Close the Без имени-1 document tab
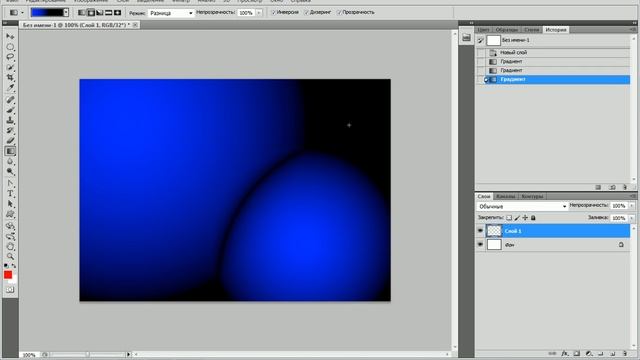 135,25
